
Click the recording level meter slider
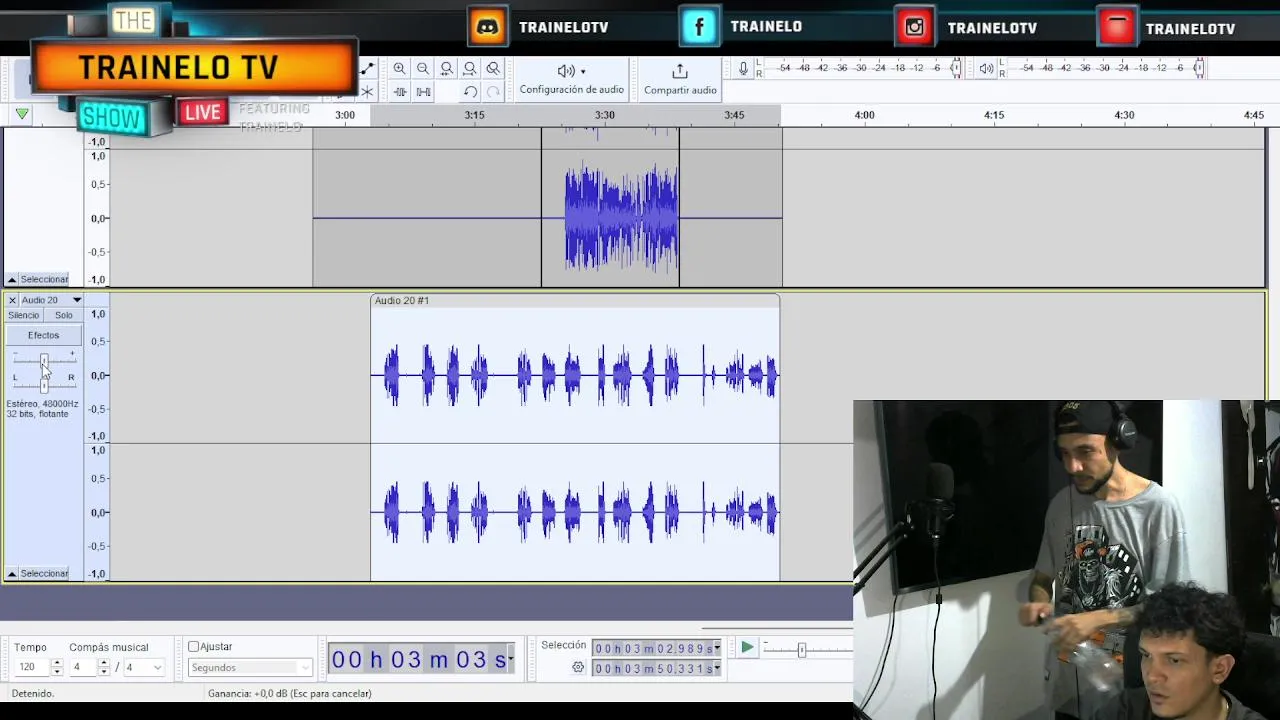pyautogui.click(x=956, y=68)
